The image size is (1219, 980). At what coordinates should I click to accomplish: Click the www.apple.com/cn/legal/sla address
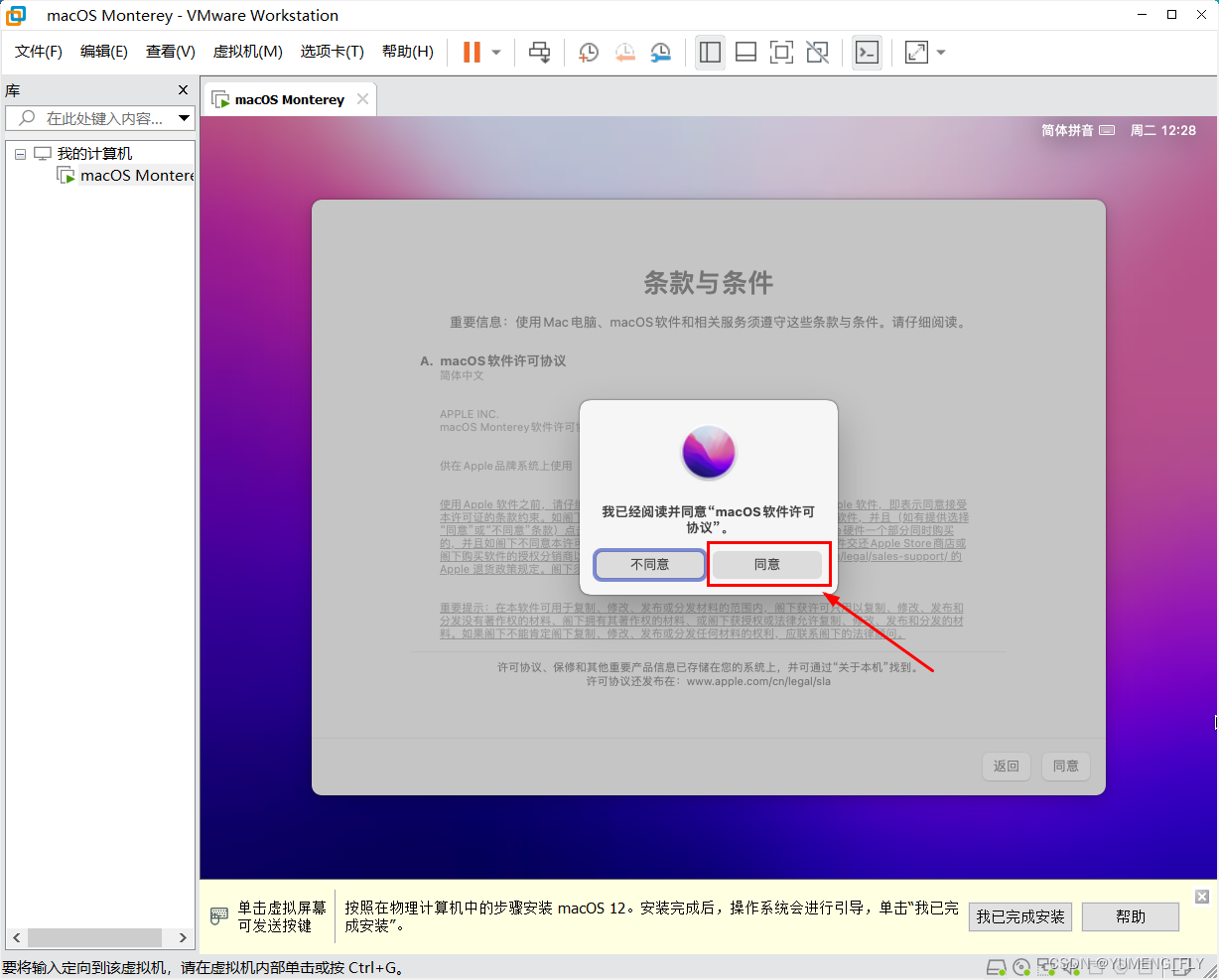[758, 681]
